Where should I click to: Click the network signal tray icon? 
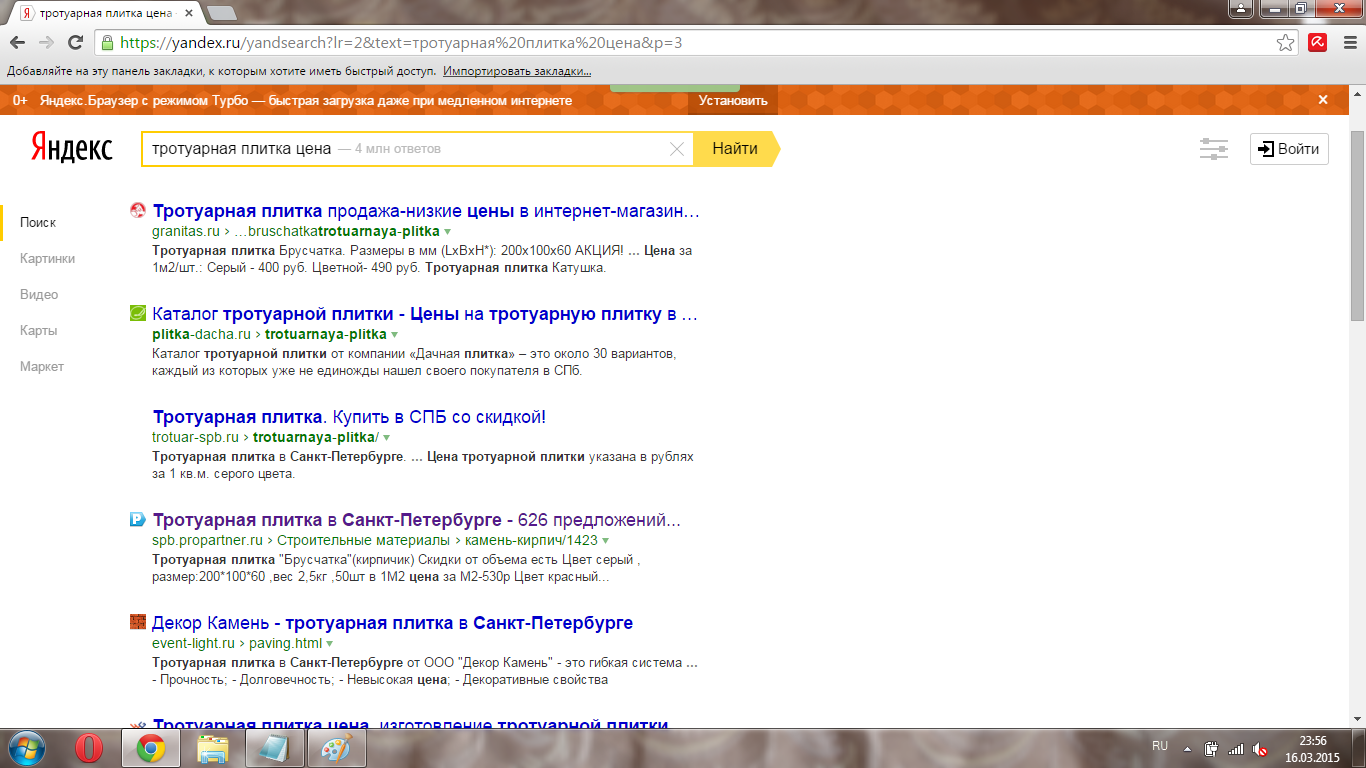point(1237,749)
